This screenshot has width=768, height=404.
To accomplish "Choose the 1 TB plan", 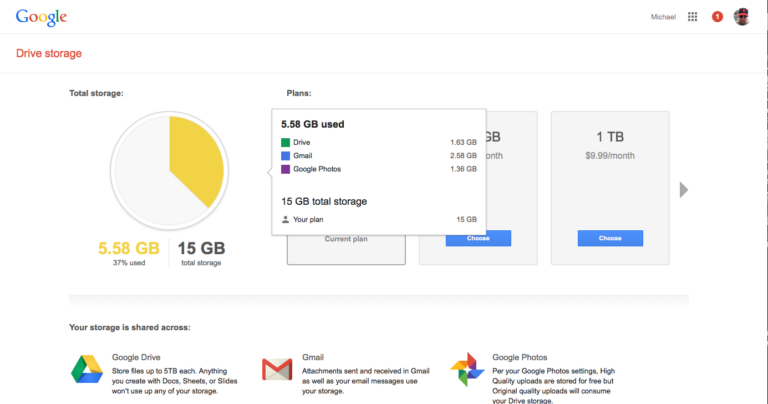I will tap(610, 238).
